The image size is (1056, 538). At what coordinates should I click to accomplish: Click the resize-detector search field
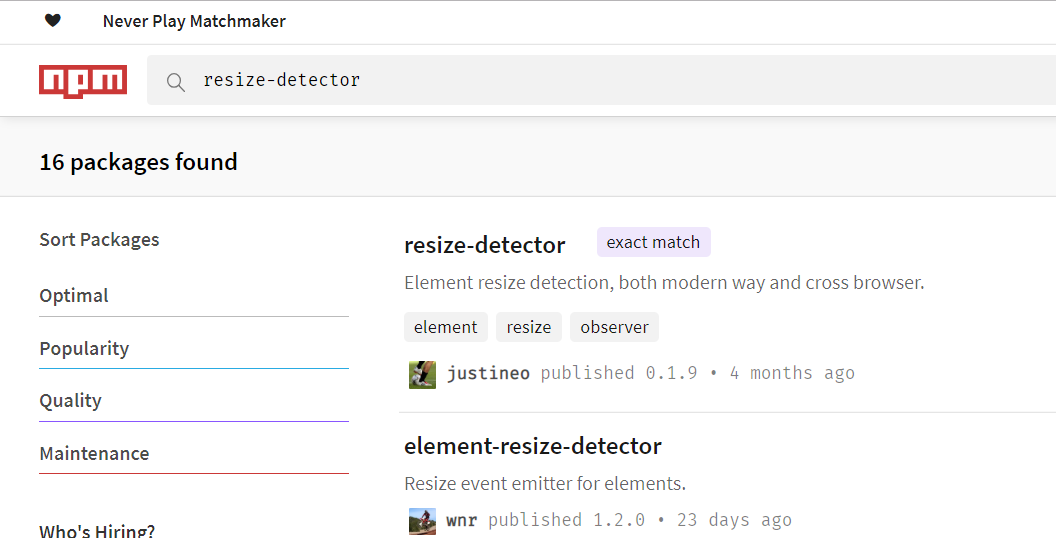pyautogui.click(x=601, y=80)
